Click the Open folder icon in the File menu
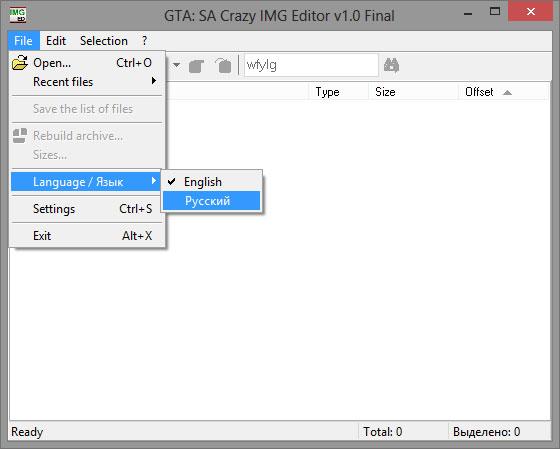 click(20, 63)
